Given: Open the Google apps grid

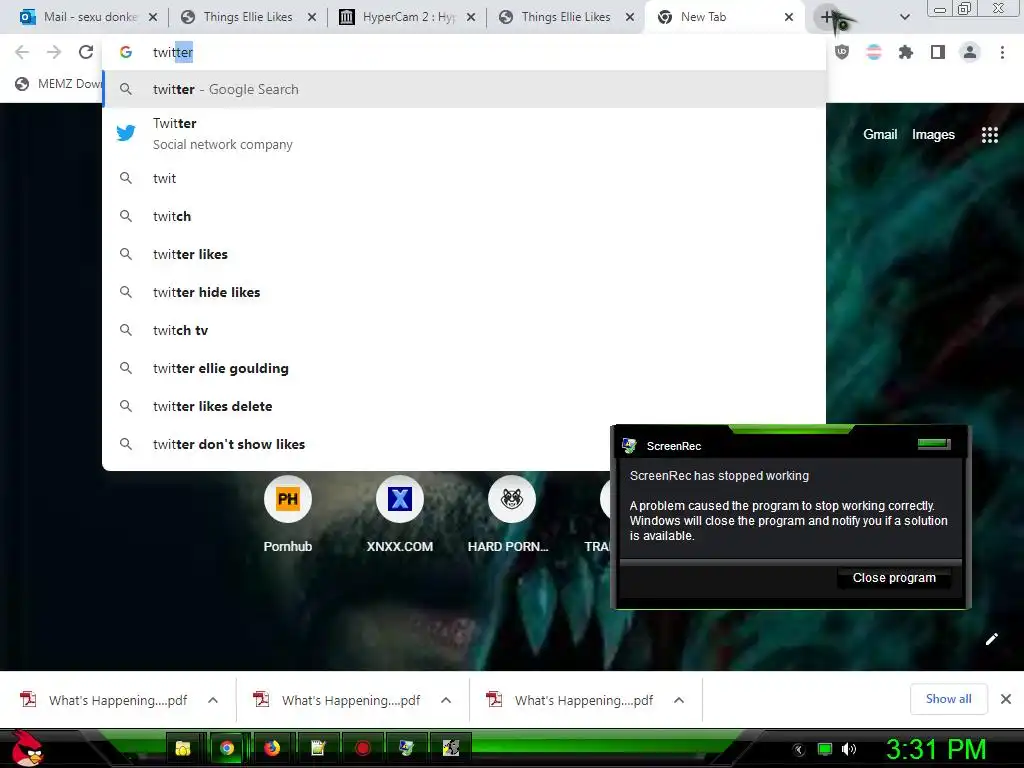Looking at the screenshot, I should click(990, 135).
